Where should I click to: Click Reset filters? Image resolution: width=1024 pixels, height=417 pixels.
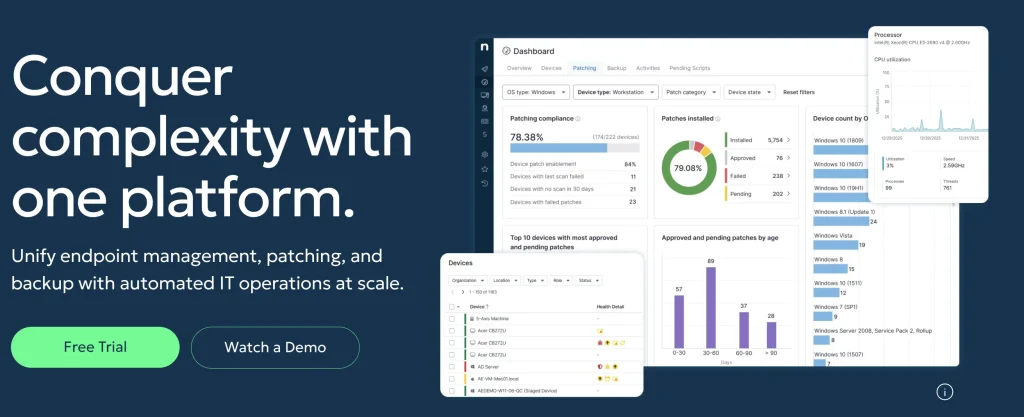799,92
